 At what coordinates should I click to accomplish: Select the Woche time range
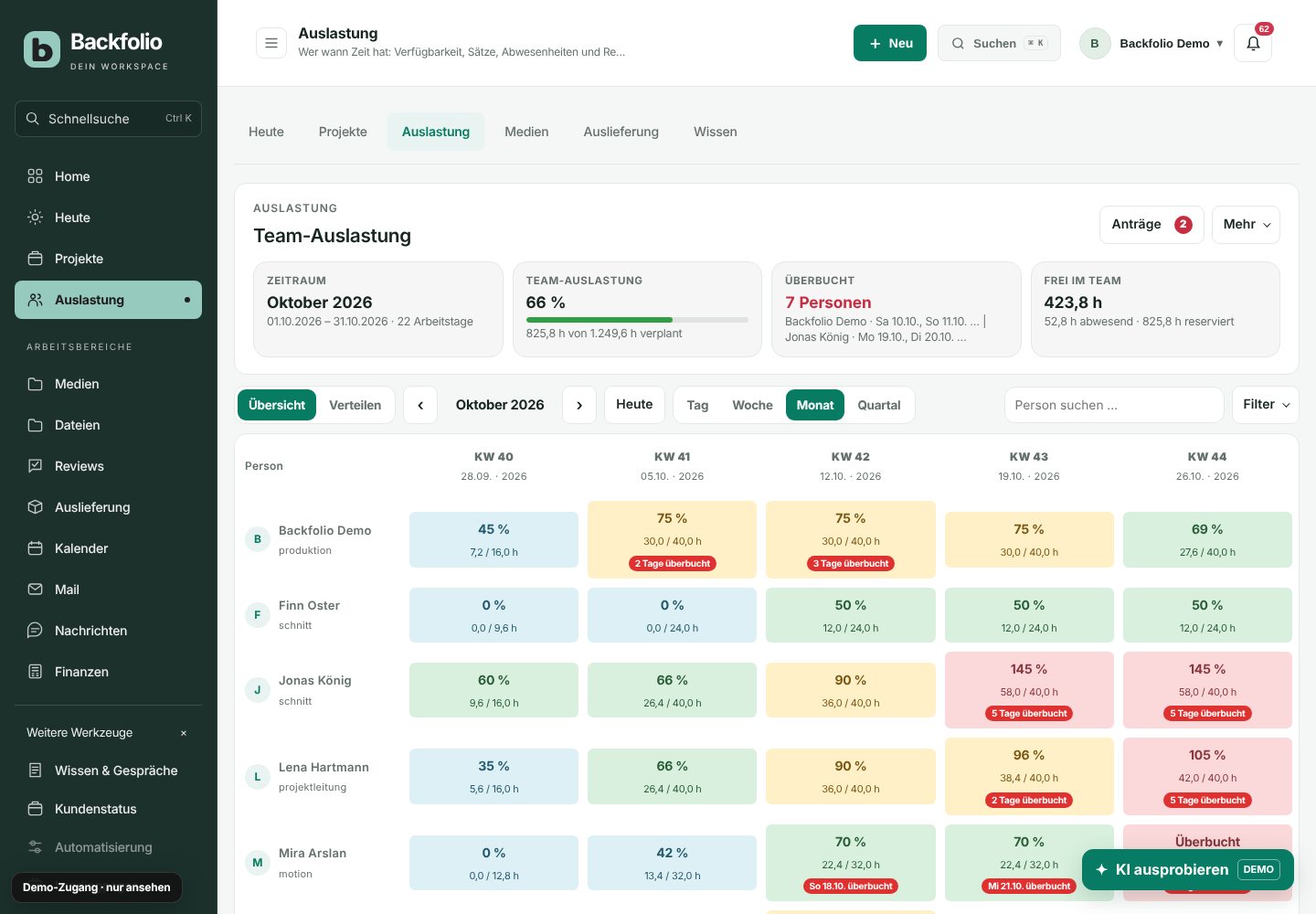[x=752, y=405]
